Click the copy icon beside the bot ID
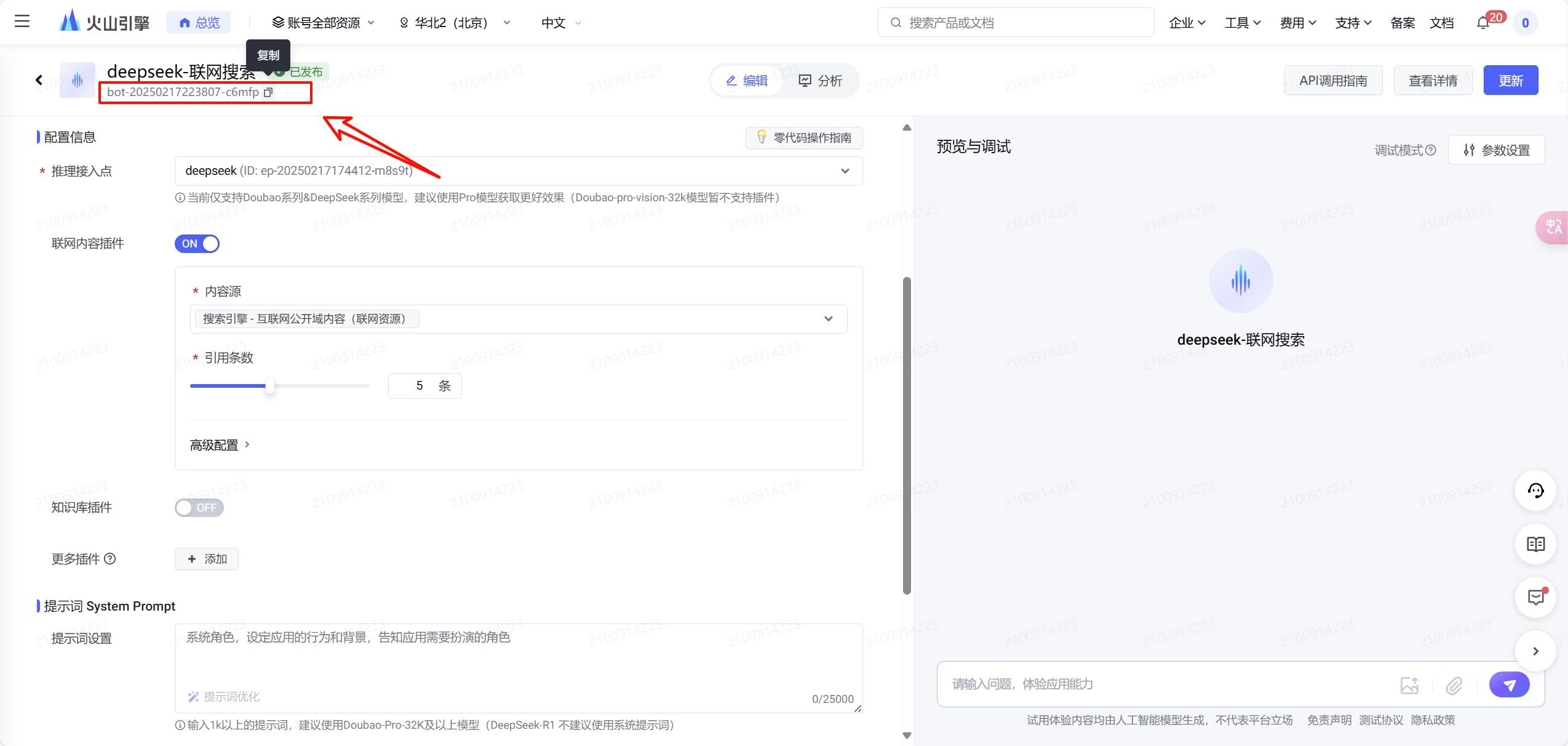 tap(268, 92)
